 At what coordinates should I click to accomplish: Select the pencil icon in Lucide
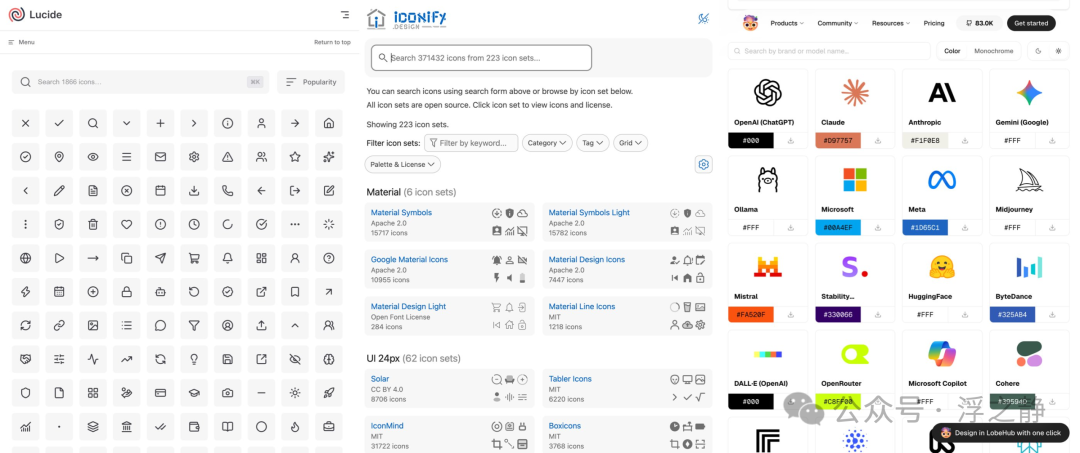click(59, 191)
